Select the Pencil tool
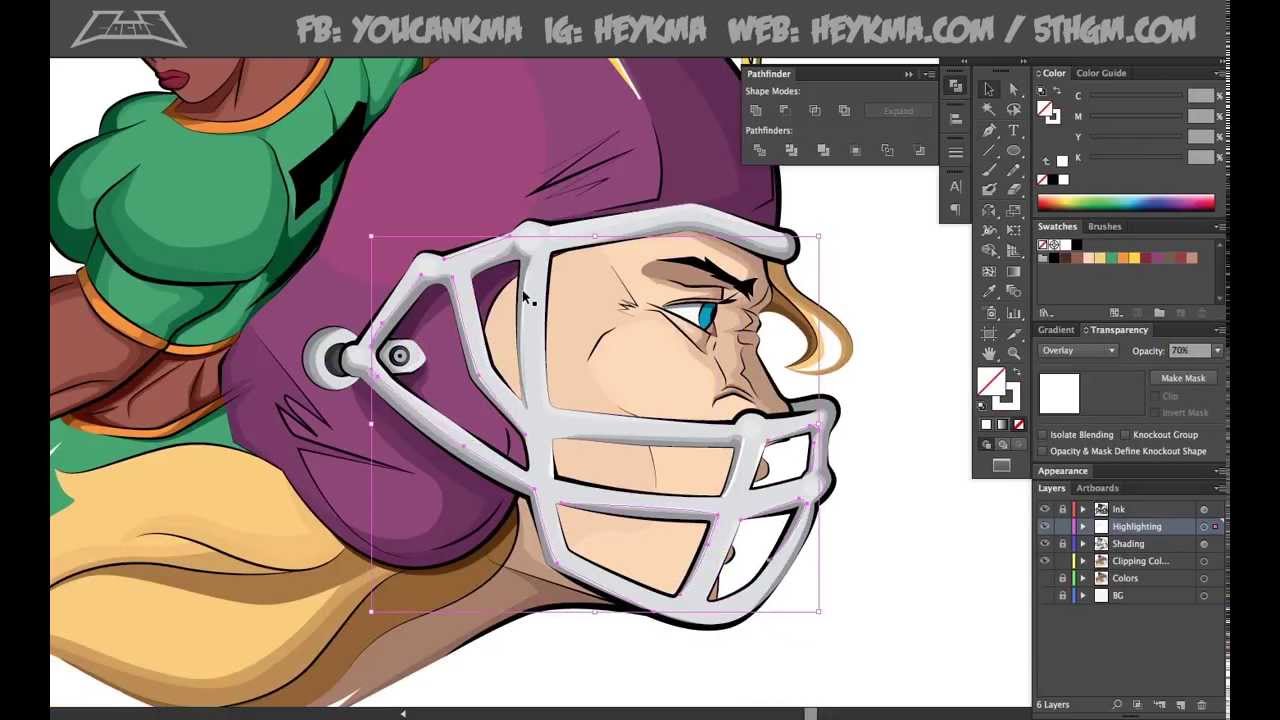 (x=1014, y=171)
